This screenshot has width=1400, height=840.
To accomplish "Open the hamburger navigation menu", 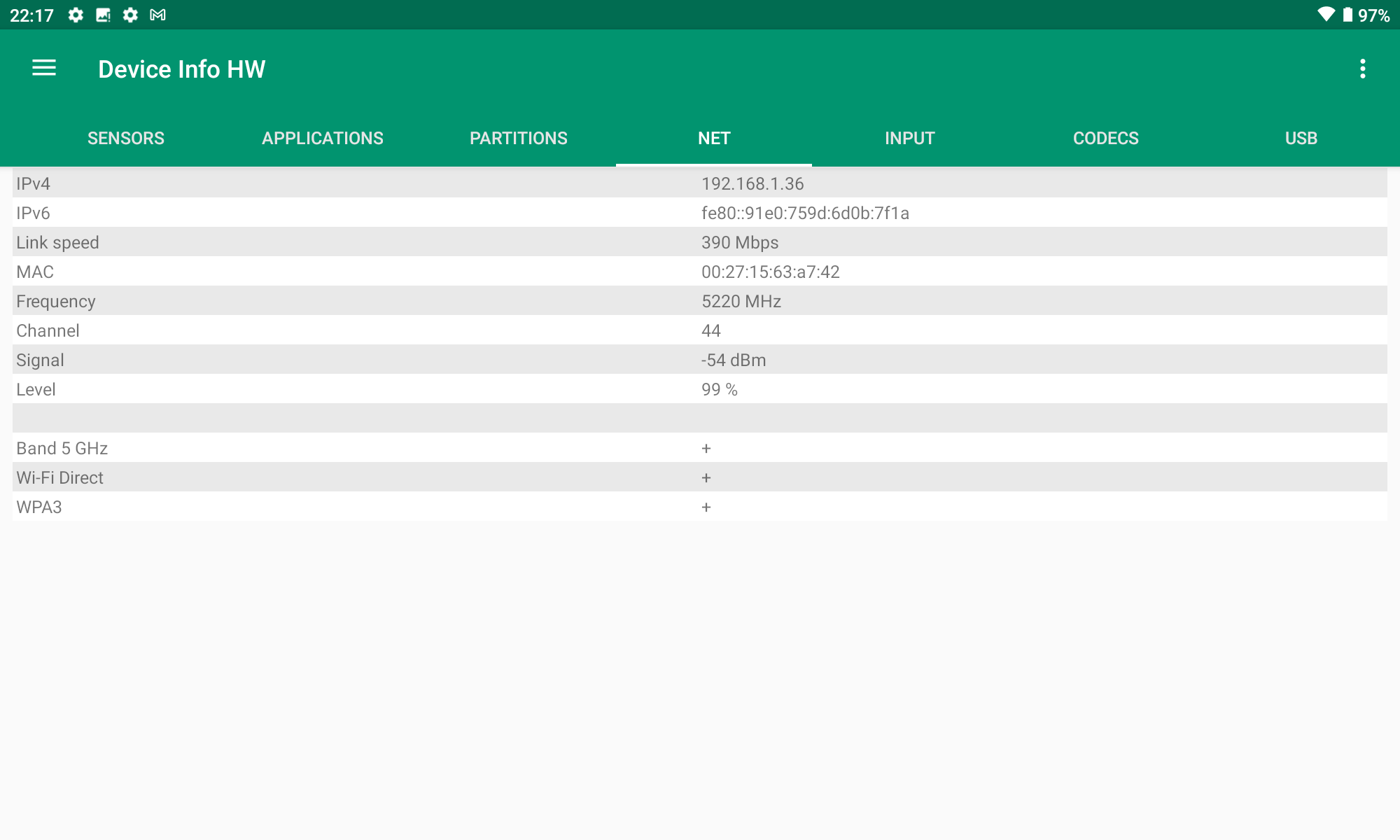I will 44,68.
